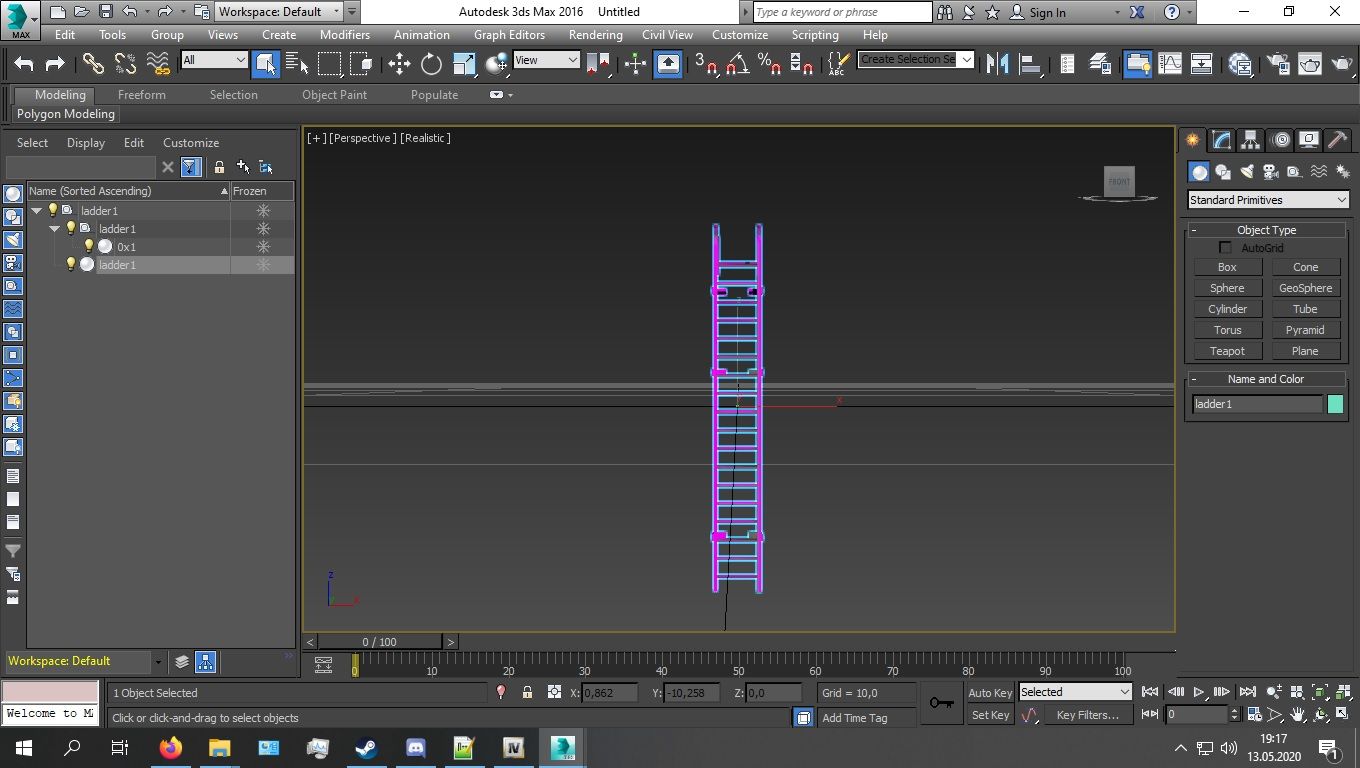The height and width of the screenshot is (768, 1360).
Task: Open the Standard Primitives dropdown
Action: [1268, 200]
